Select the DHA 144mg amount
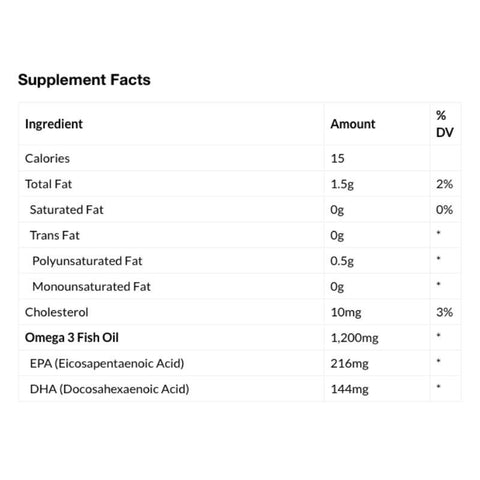The image size is (480, 480). coord(350,389)
